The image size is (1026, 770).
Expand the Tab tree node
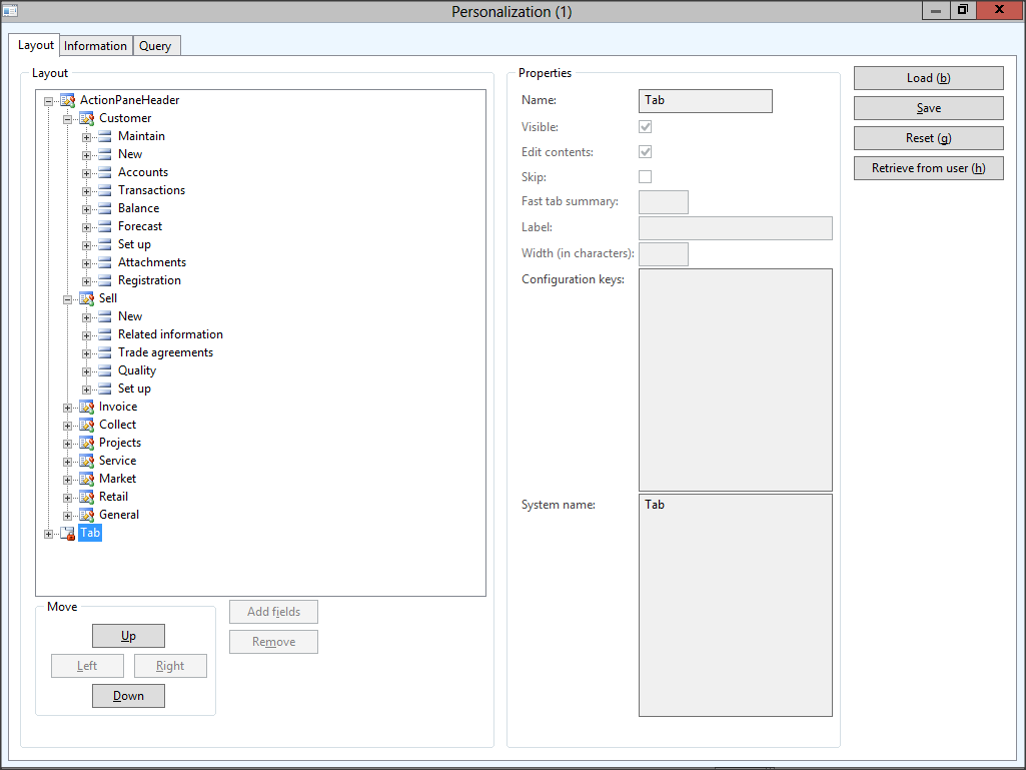(x=49, y=533)
